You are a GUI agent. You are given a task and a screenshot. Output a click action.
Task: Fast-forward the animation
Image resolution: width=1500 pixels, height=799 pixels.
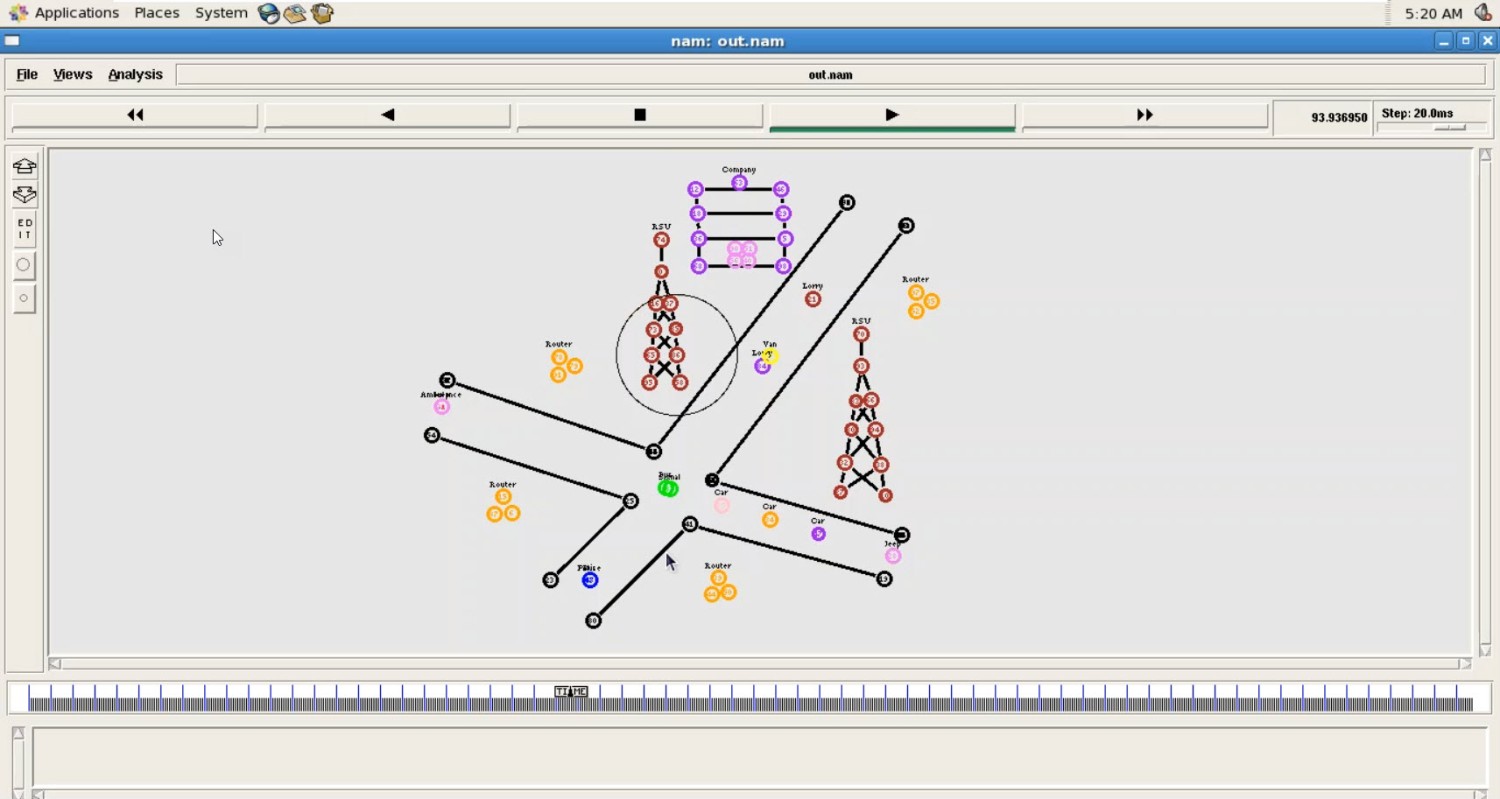click(x=1143, y=114)
